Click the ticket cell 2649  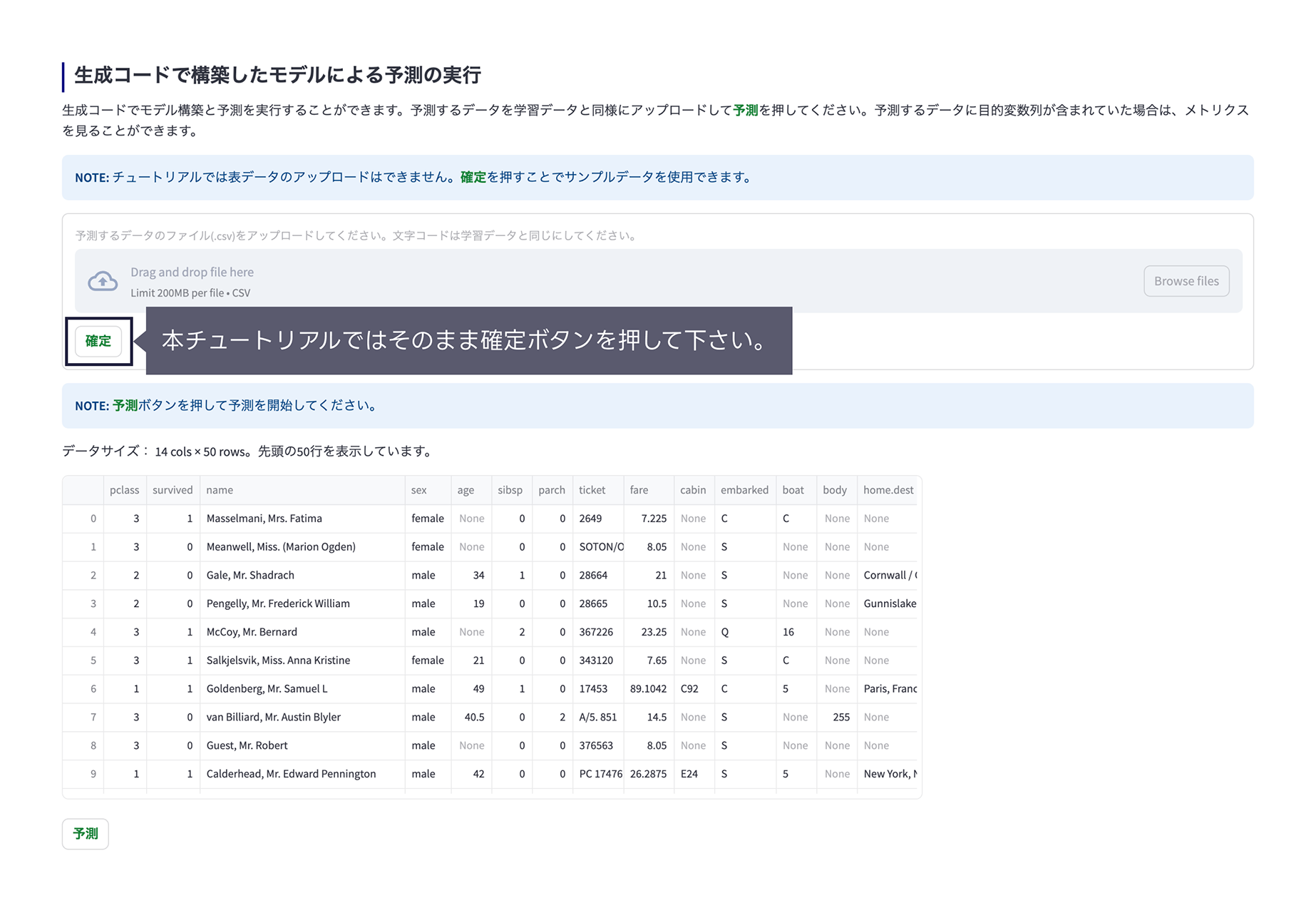[x=598, y=519]
